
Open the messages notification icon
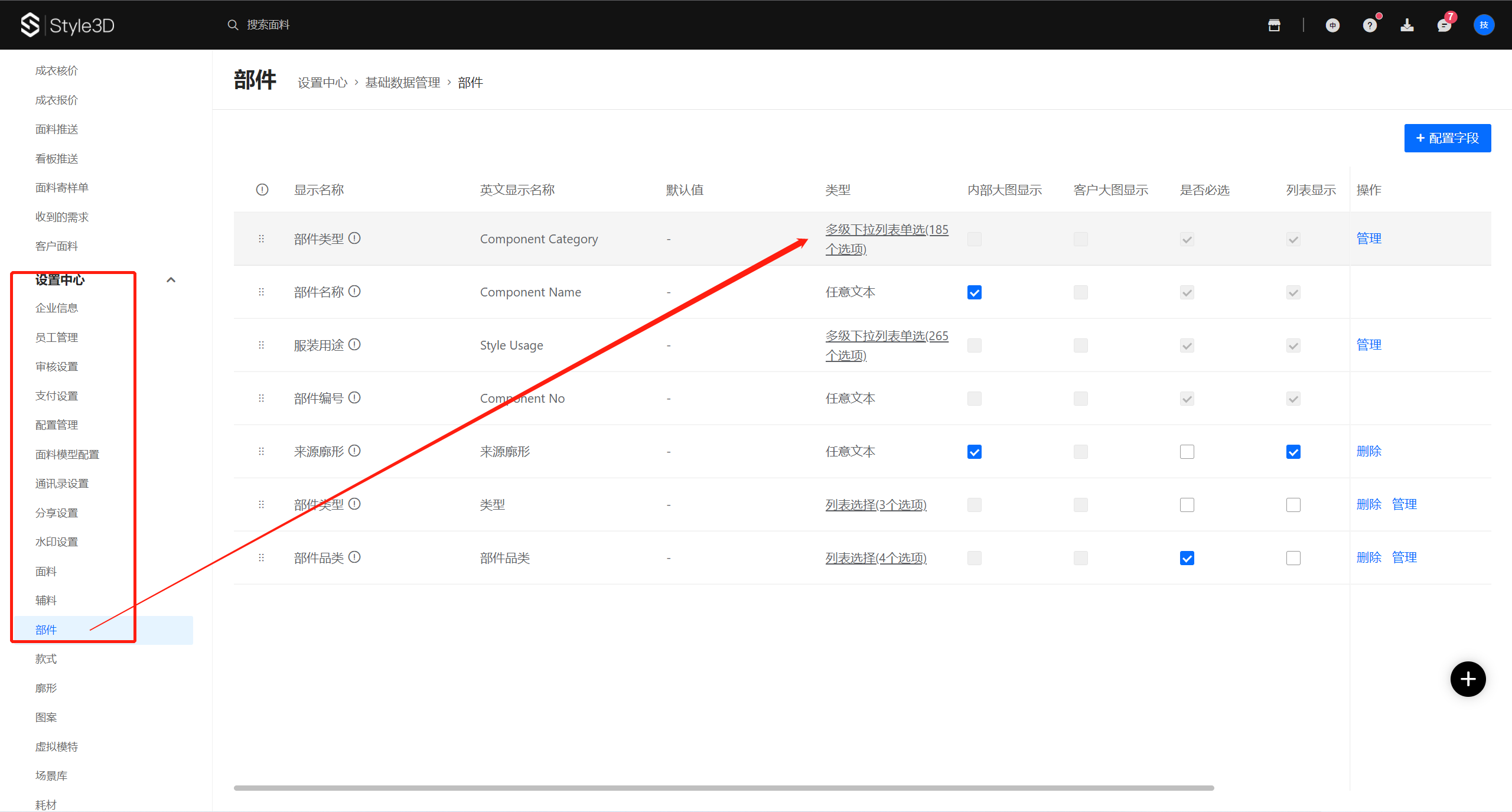coord(1444,25)
